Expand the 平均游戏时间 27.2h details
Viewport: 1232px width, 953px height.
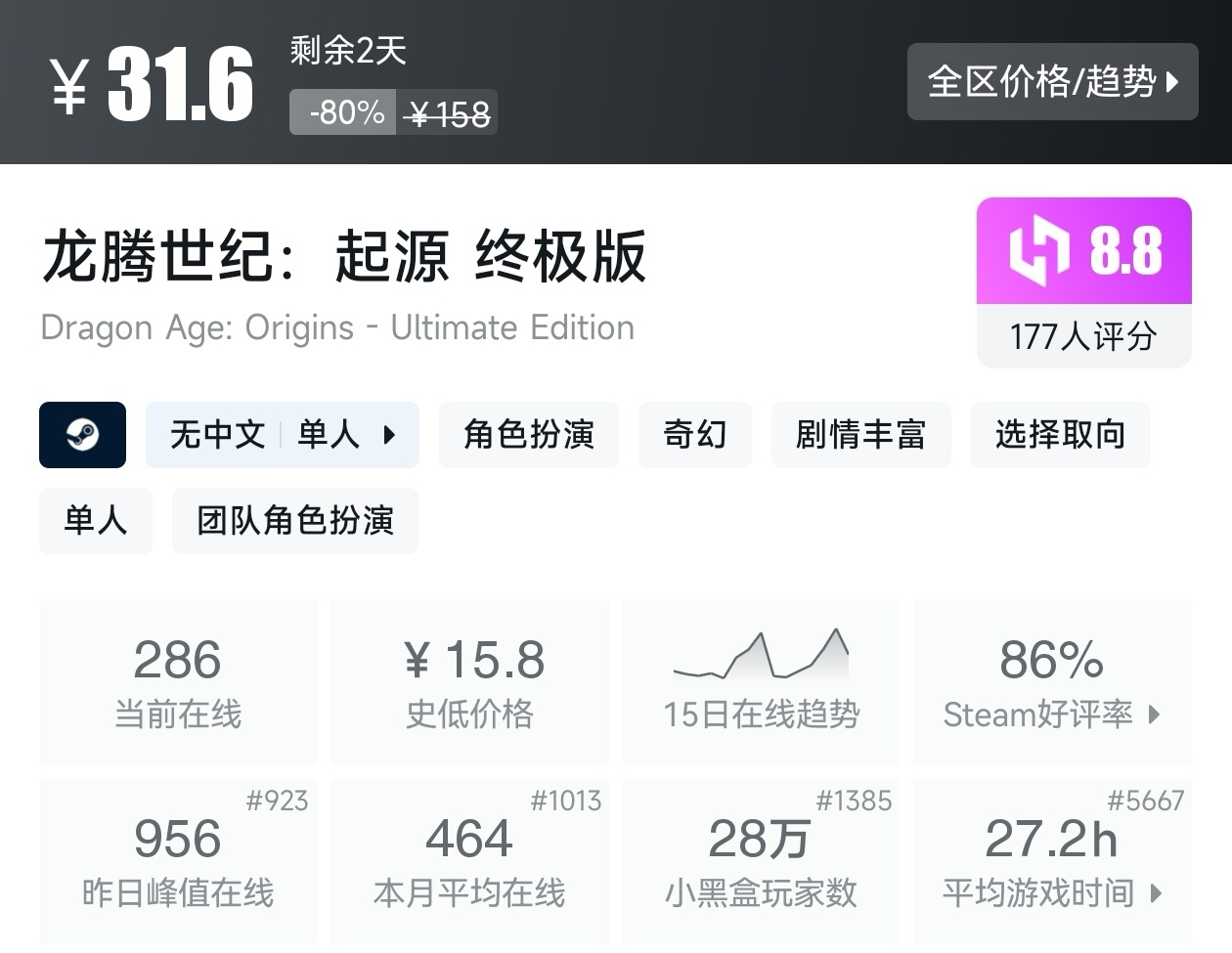tap(1052, 862)
